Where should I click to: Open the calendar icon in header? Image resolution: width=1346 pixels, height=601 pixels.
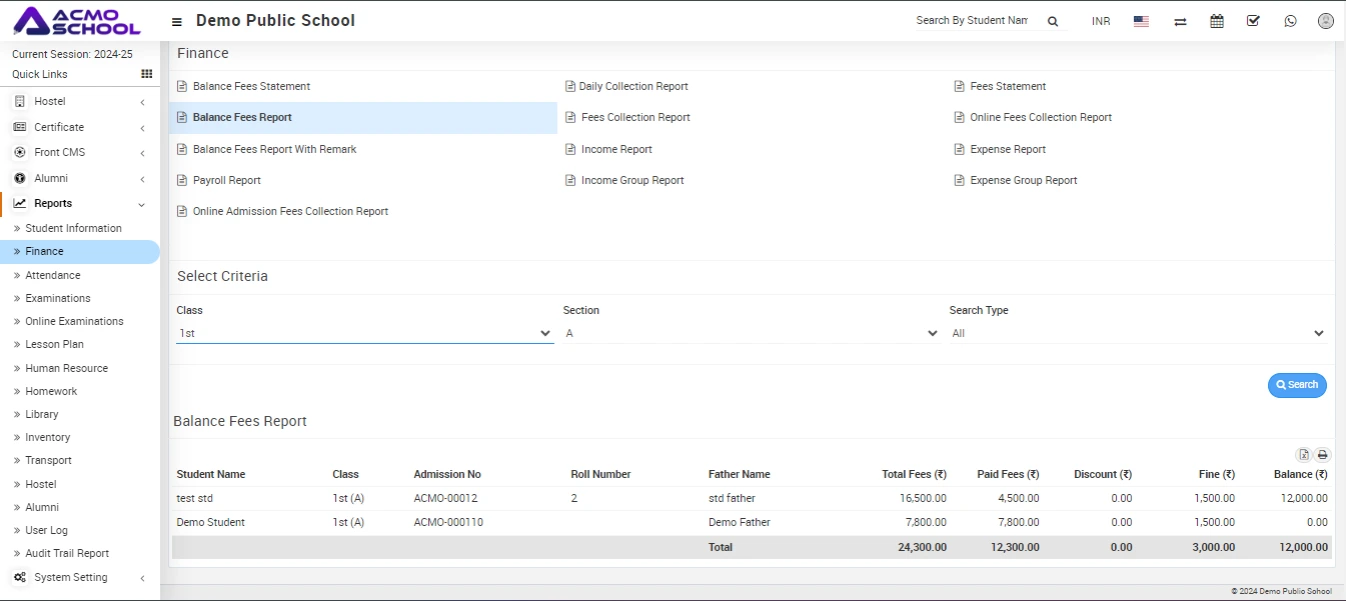click(1217, 21)
